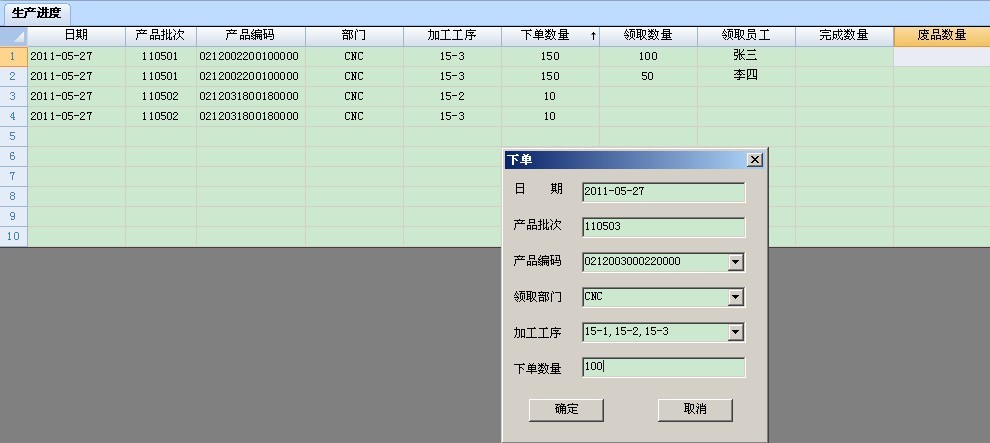
Task: Select the 领取数量 column header
Action: 648,36
